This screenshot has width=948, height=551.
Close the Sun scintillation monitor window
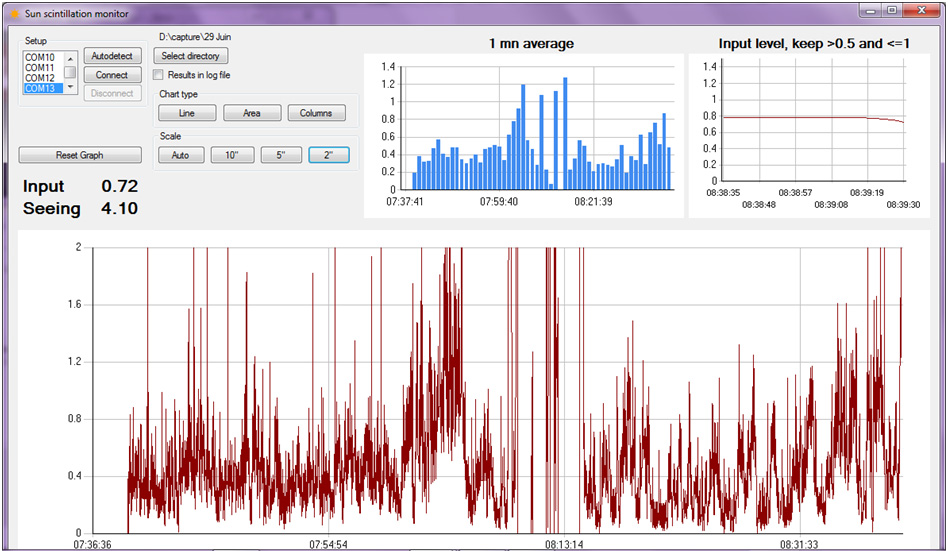coord(922,10)
